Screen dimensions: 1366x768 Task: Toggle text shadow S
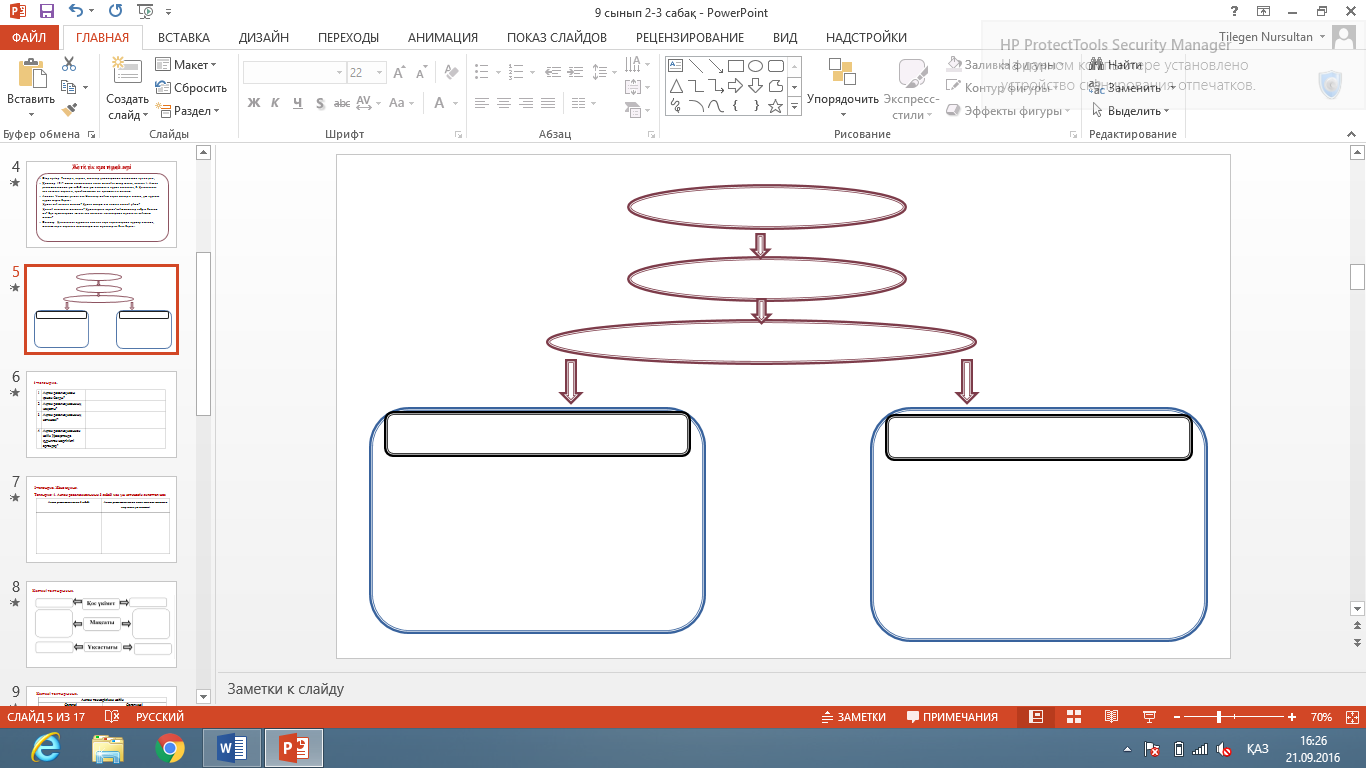click(320, 103)
